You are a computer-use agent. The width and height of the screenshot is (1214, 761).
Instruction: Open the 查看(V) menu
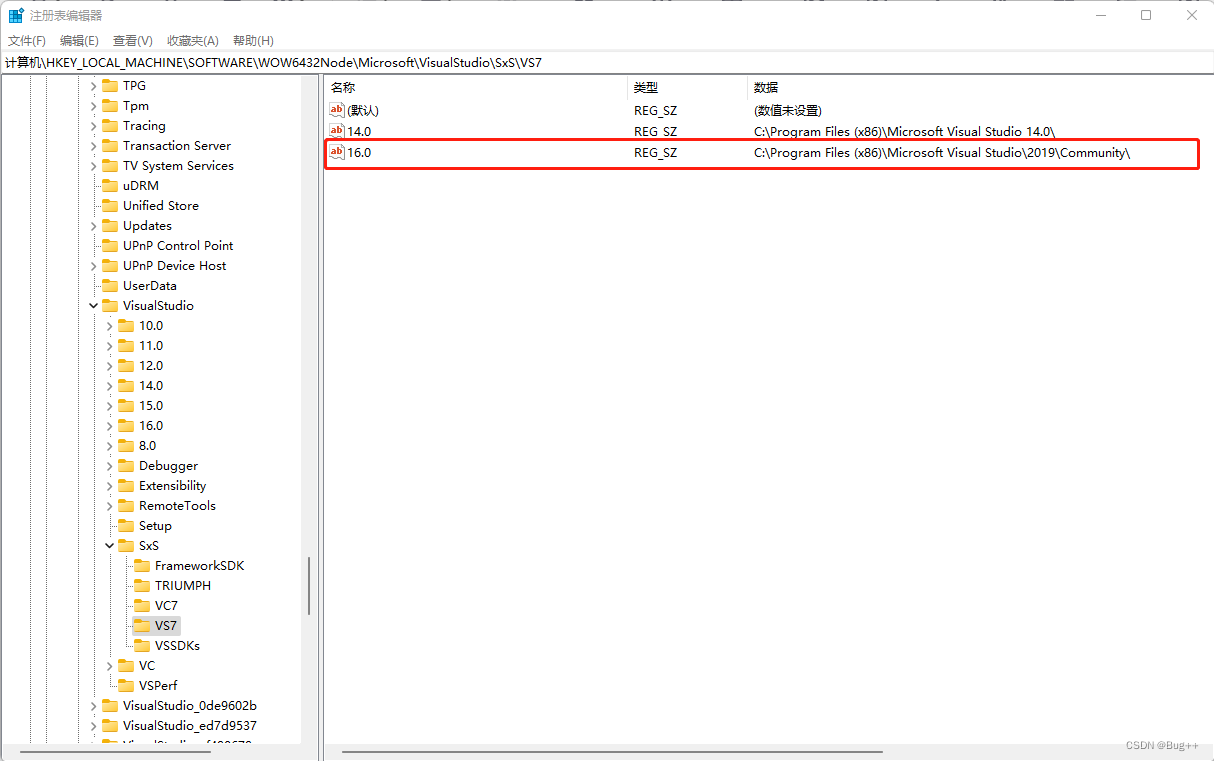(x=132, y=40)
